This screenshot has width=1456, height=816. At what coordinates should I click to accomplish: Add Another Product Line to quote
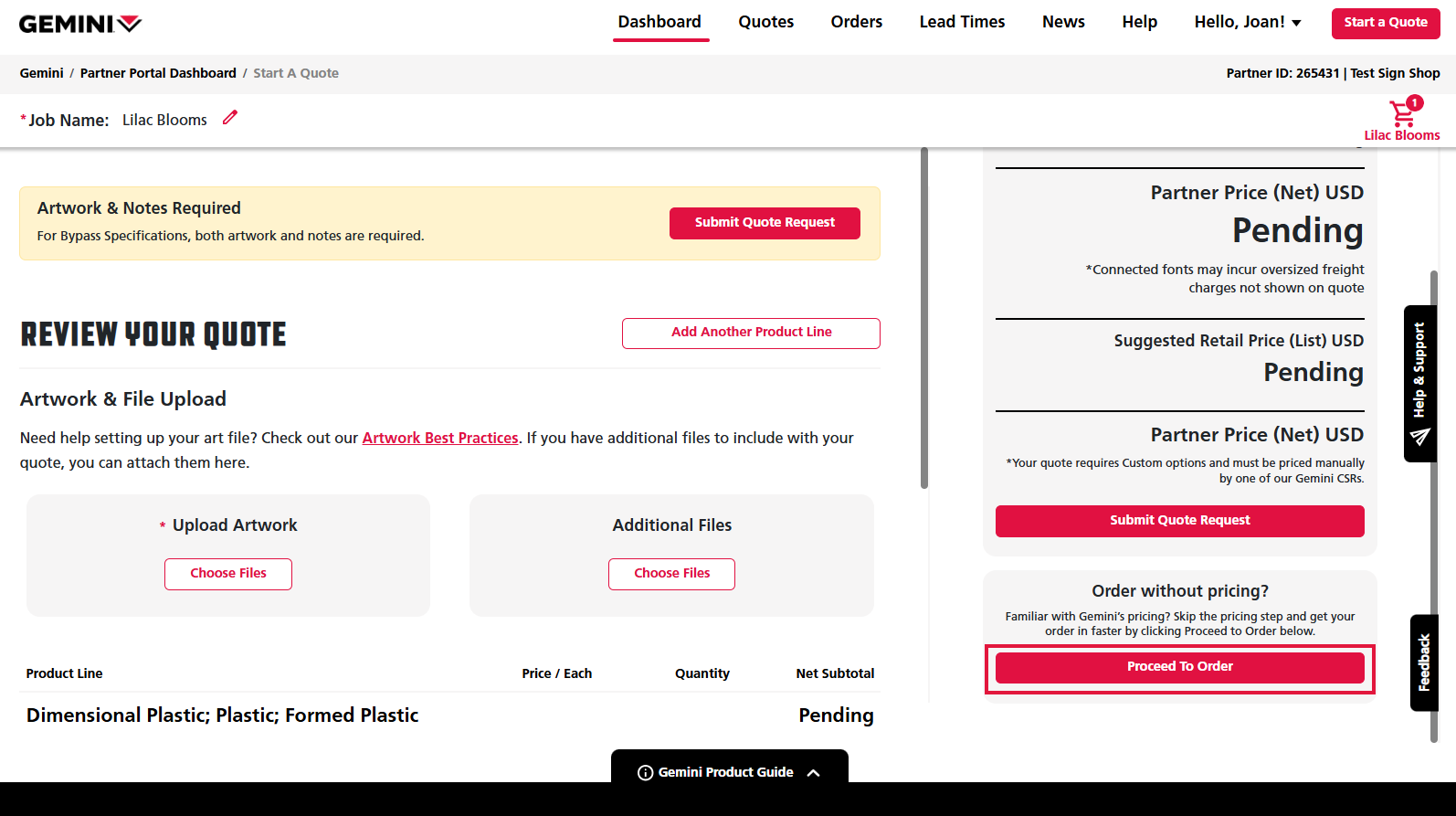(751, 333)
